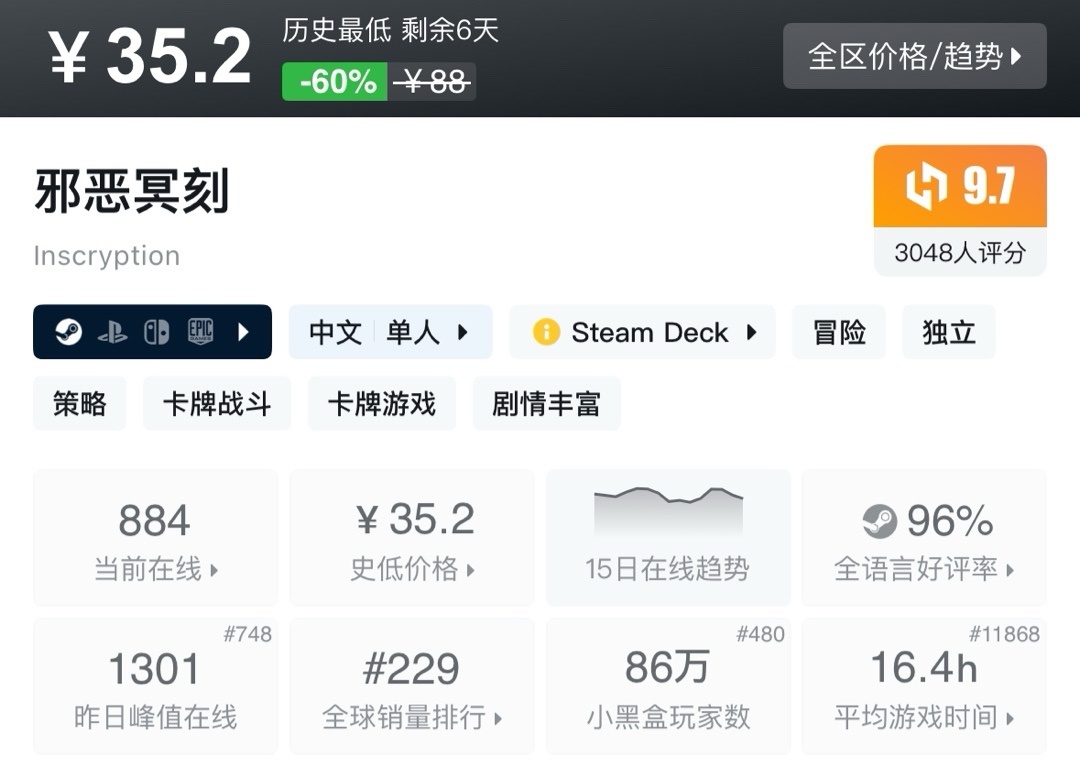Image resolution: width=1080 pixels, height=766 pixels.
Task: Open 当前在线 player count details
Action: coord(155,538)
